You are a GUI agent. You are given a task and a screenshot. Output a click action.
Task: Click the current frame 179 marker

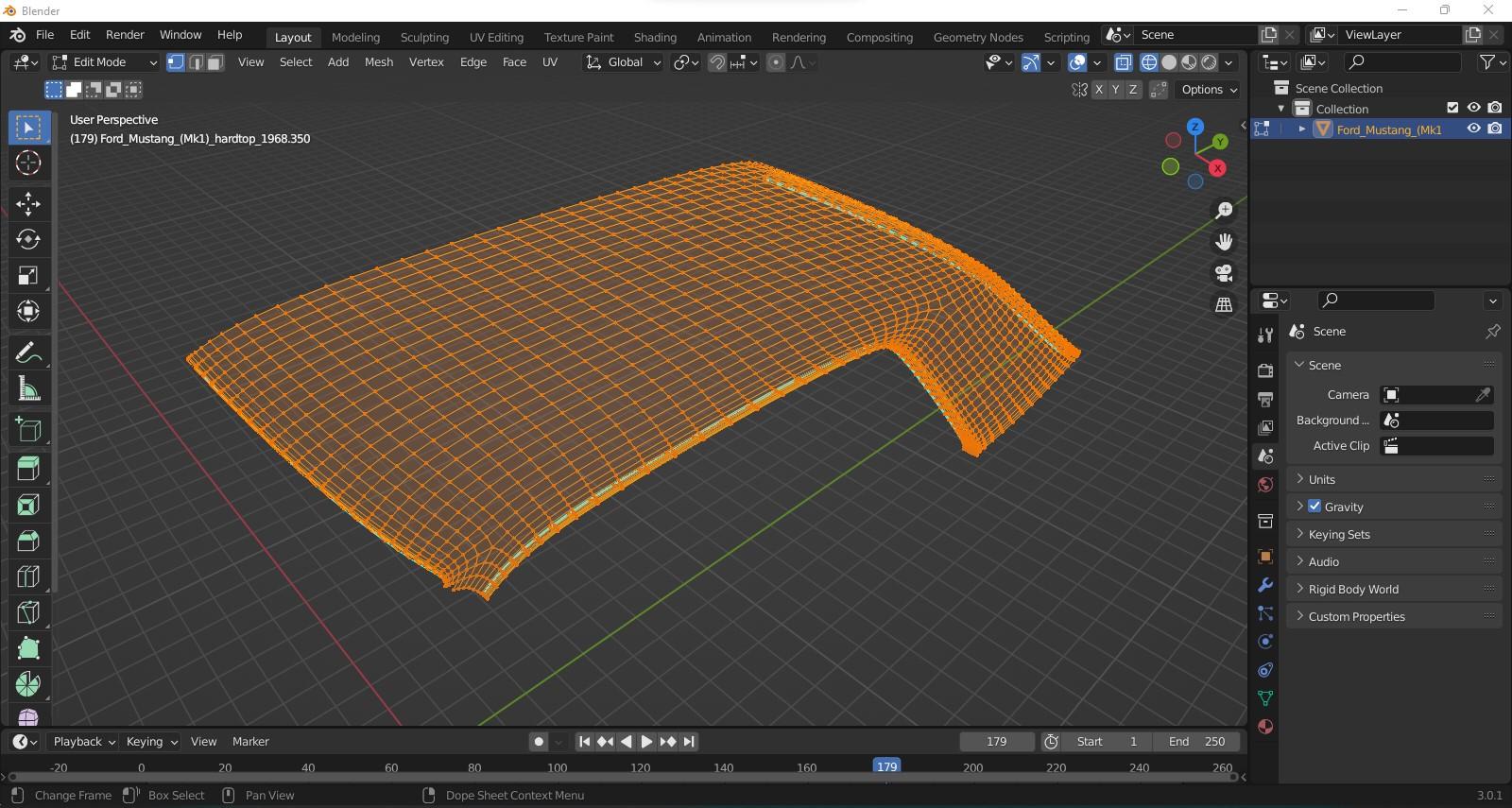[886, 766]
